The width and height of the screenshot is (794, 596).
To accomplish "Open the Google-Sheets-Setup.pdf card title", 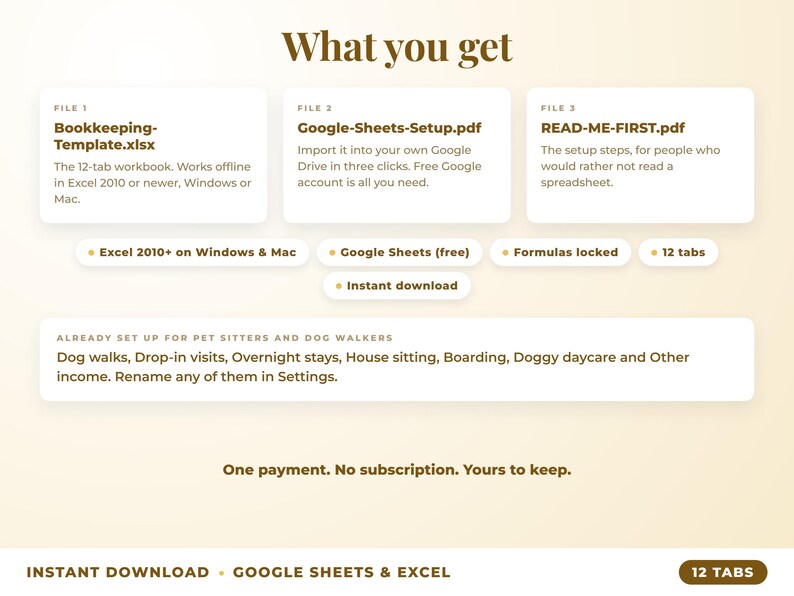I will coord(389,128).
